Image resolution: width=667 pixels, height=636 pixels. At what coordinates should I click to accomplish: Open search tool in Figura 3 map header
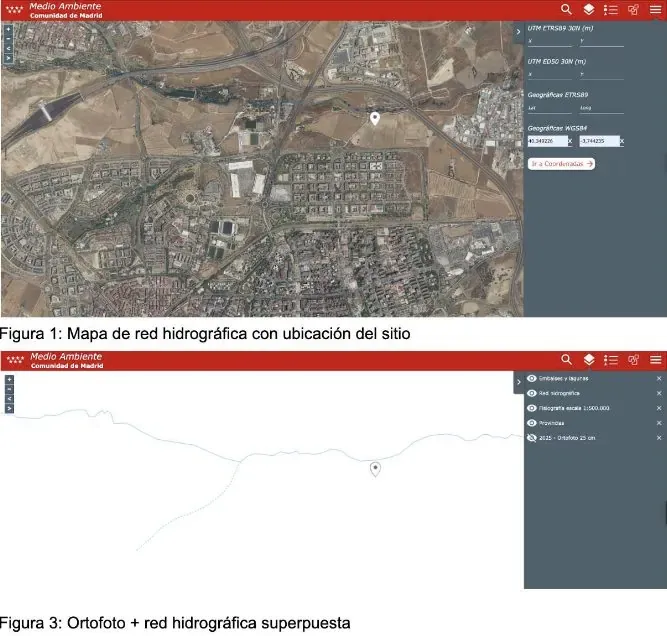coord(566,360)
